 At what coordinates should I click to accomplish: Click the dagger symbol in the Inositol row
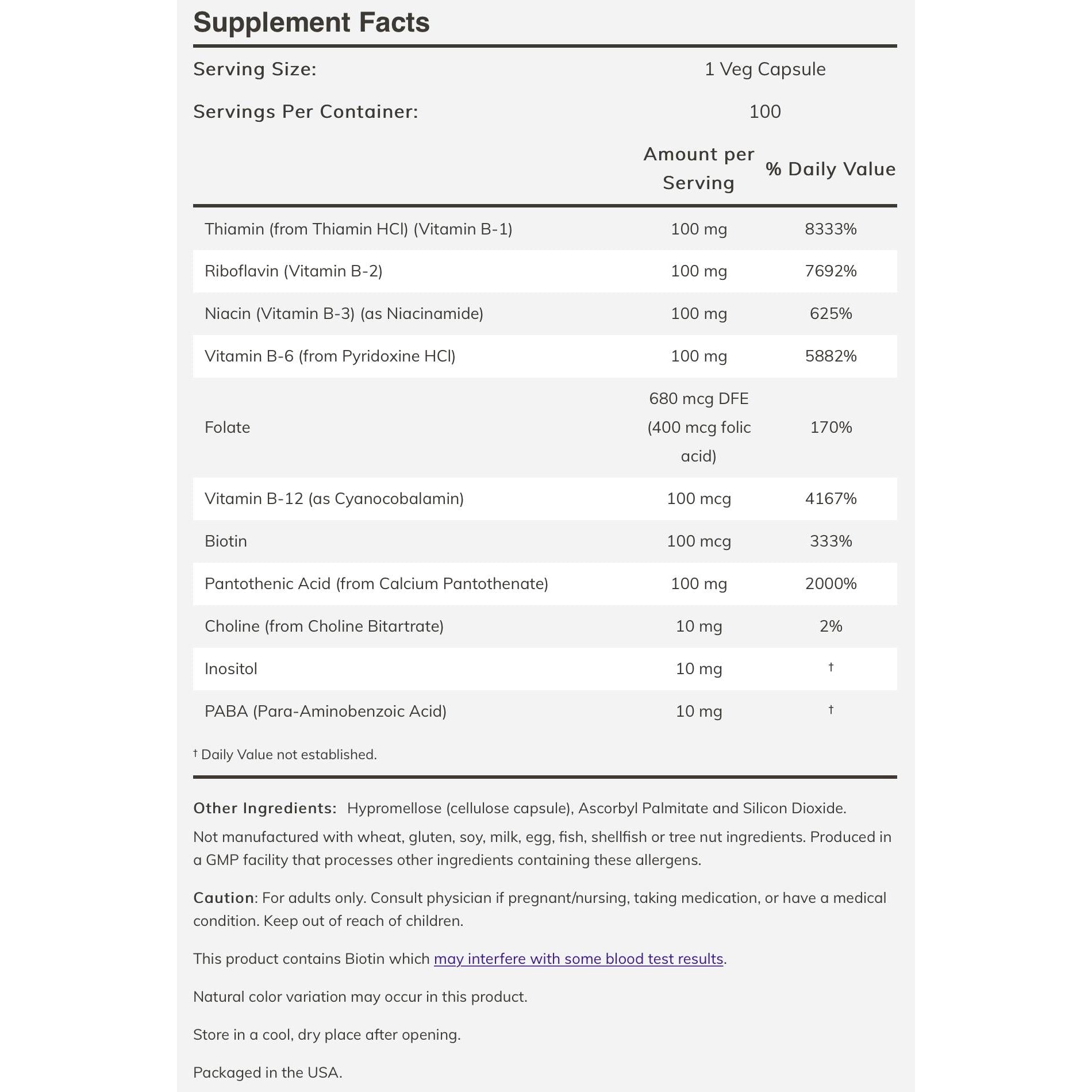[x=830, y=667]
